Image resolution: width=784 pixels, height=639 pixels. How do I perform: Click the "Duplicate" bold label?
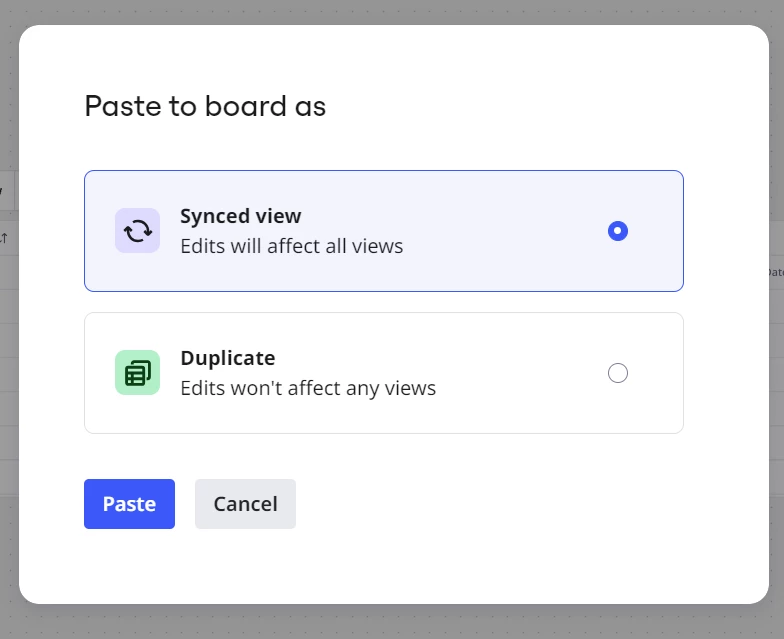click(x=228, y=358)
